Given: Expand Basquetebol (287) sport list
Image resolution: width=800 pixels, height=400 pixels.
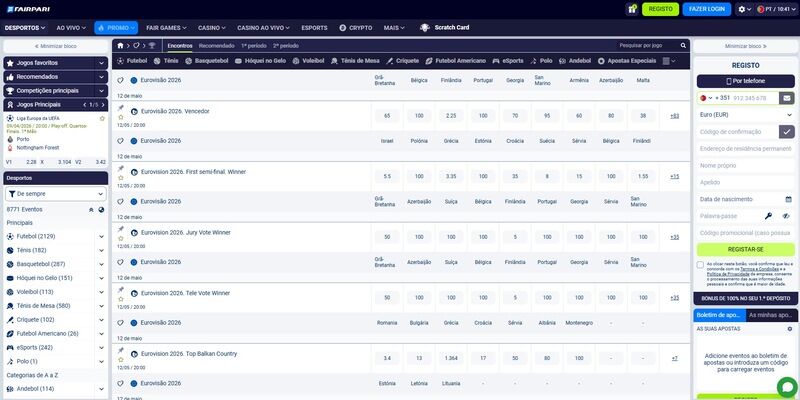Looking at the screenshot, I should click(102, 264).
